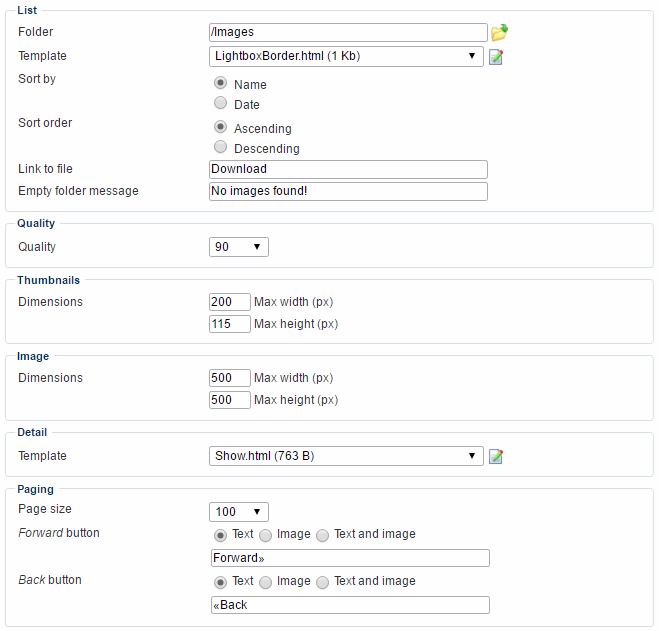The height and width of the screenshot is (631, 659).
Task: Click the Thumbnails Max width field
Action: [229, 302]
